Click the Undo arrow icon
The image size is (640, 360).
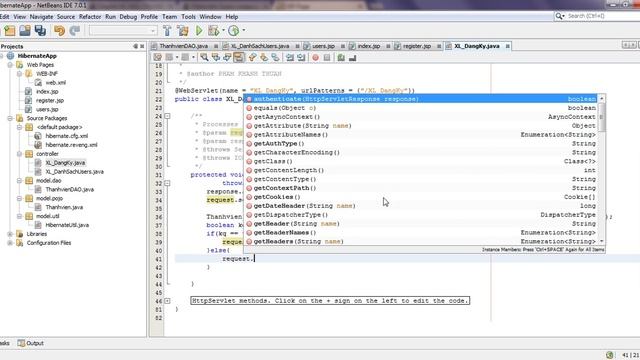60,31
